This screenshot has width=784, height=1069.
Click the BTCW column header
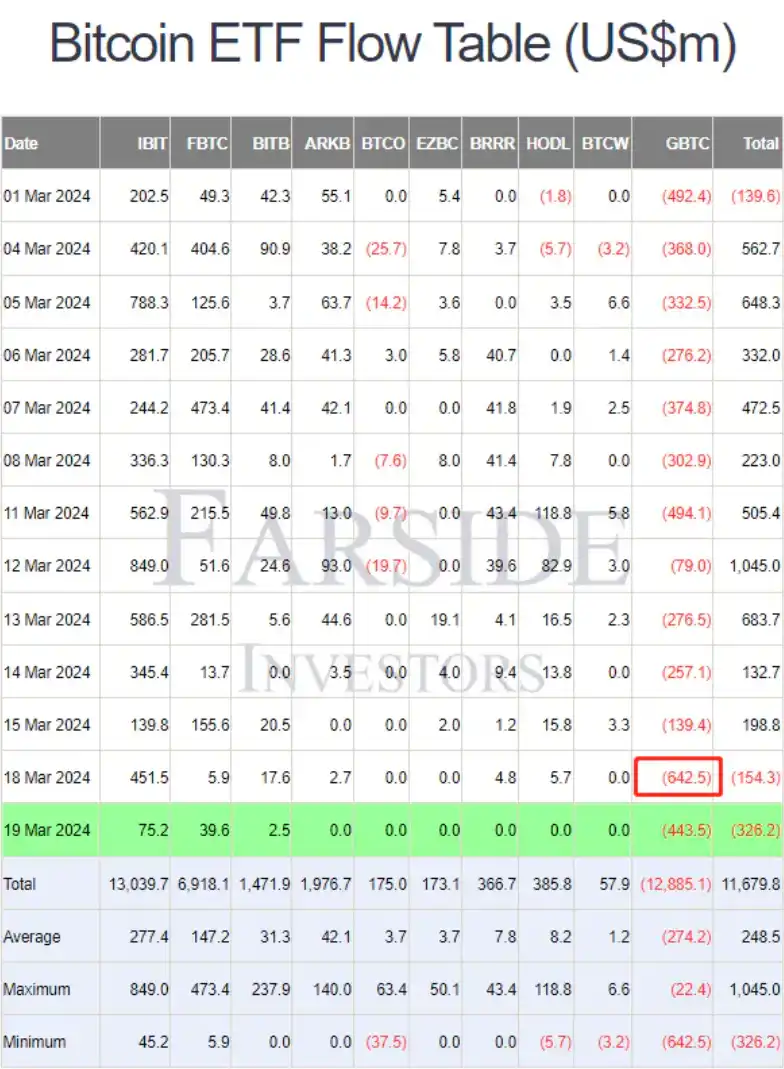606,143
